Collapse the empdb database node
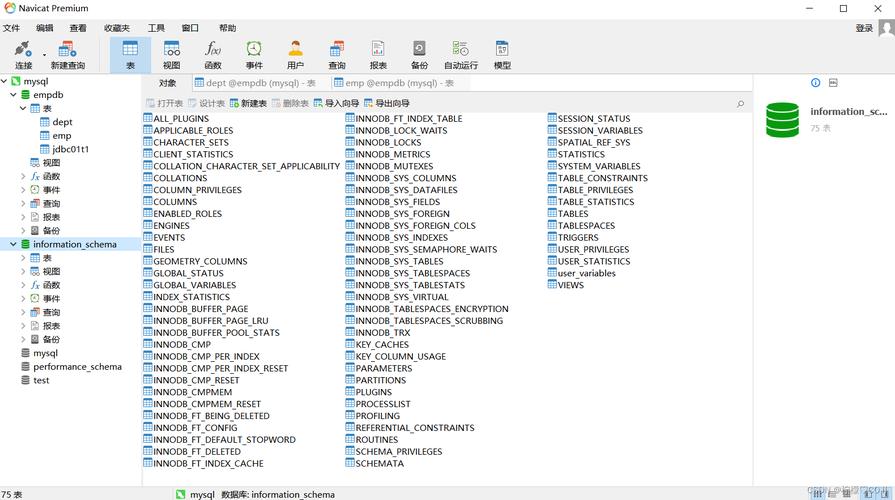 tap(13, 95)
